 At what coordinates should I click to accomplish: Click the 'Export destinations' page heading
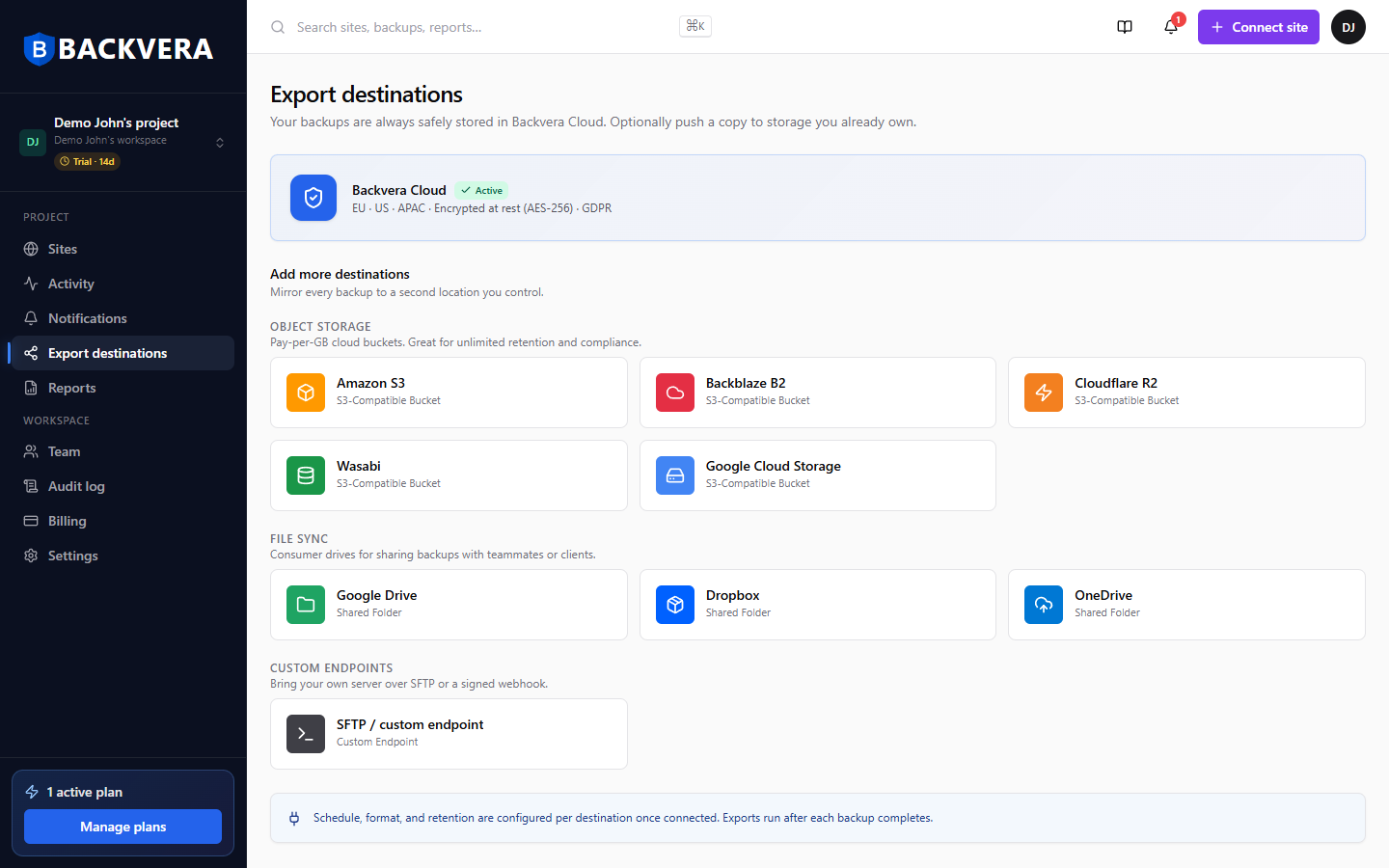[367, 95]
